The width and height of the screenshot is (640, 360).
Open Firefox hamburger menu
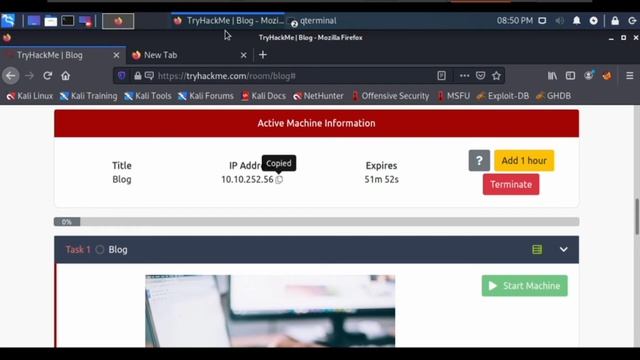tap(630, 76)
